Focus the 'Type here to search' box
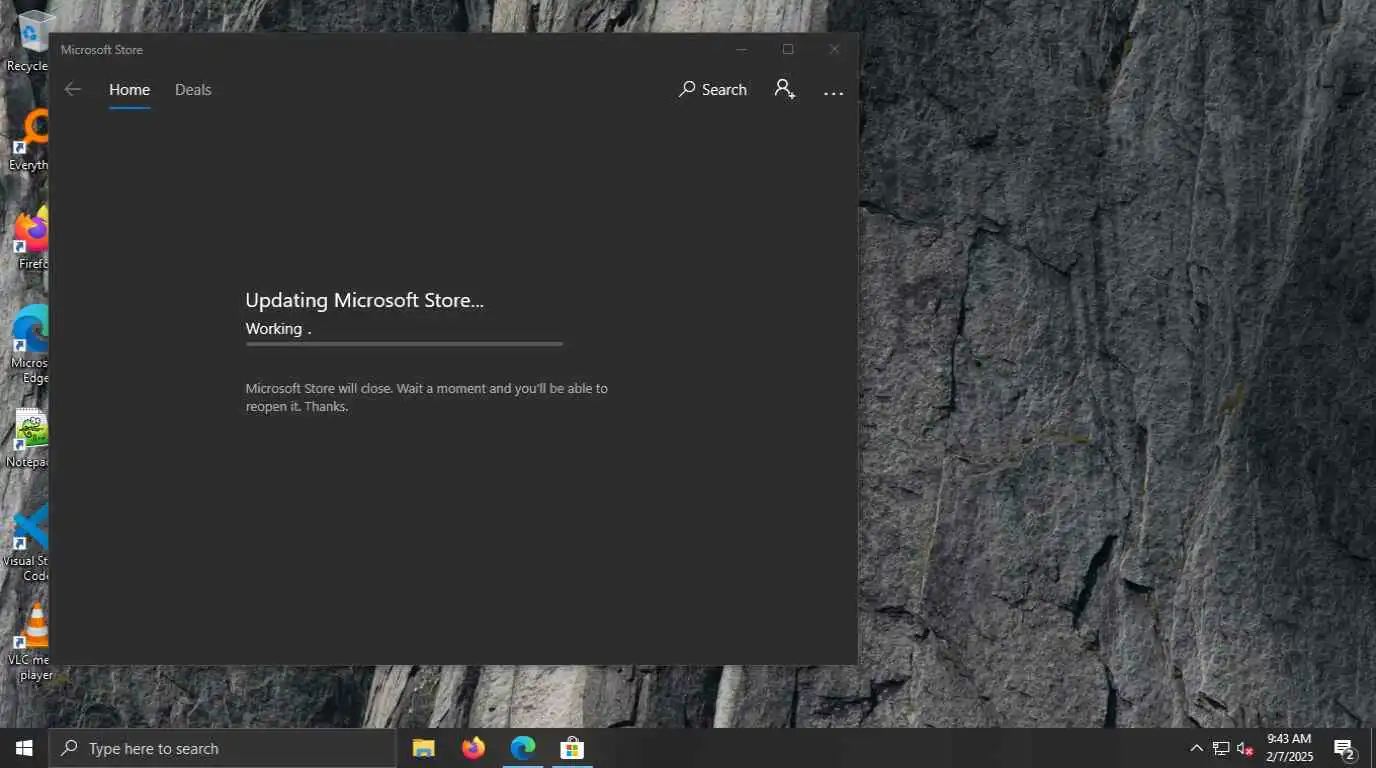1376x768 pixels. [x=222, y=748]
